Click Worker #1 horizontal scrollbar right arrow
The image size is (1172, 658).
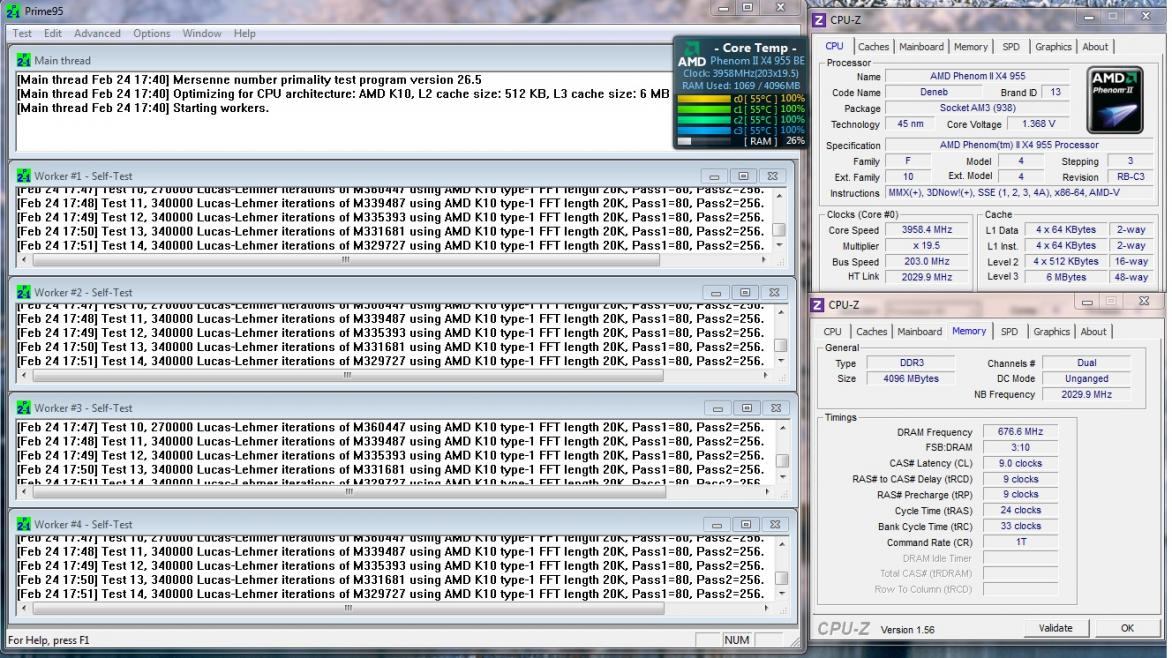763,259
